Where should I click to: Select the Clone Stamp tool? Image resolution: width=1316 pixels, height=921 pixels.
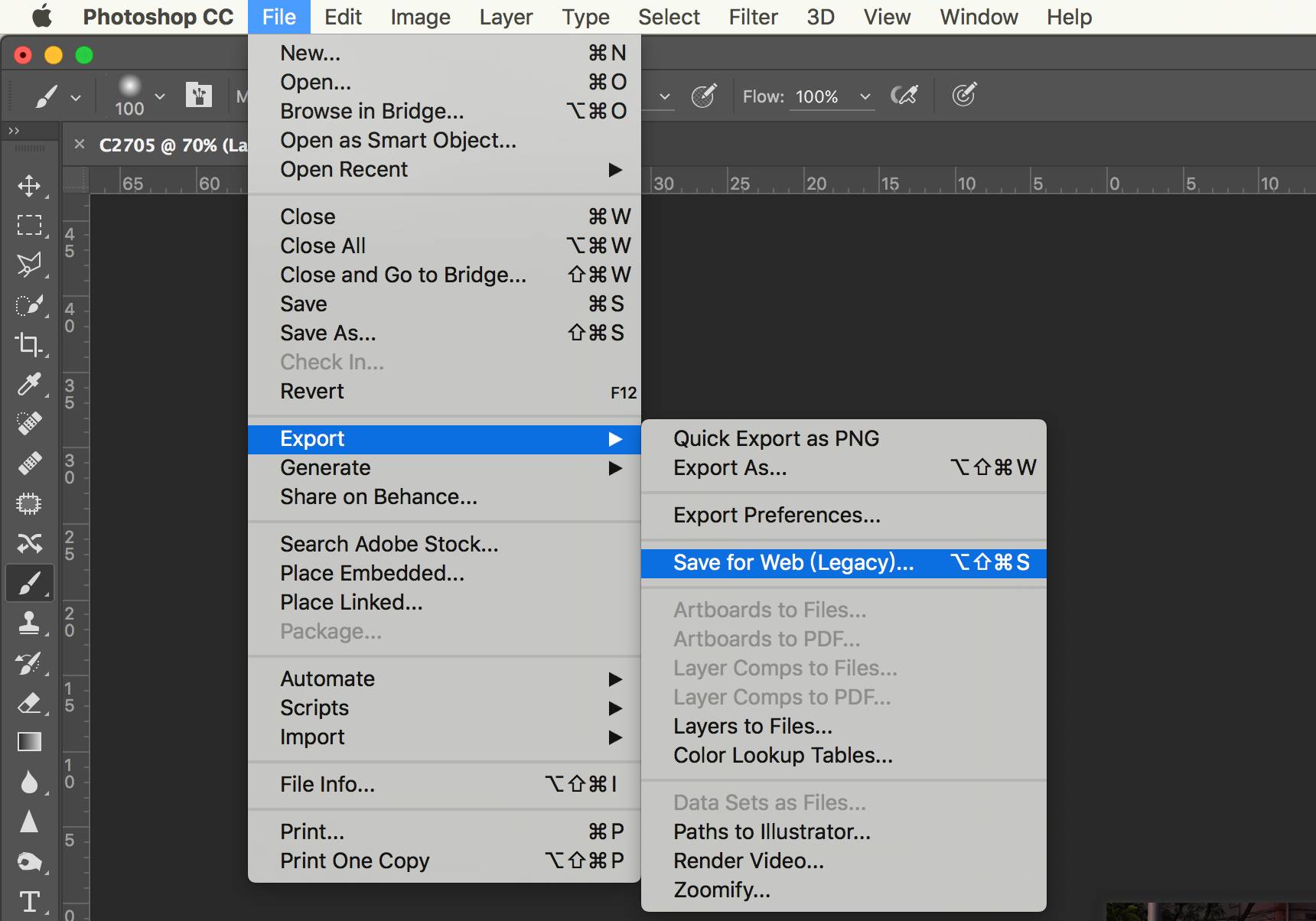[x=29, y=623]
